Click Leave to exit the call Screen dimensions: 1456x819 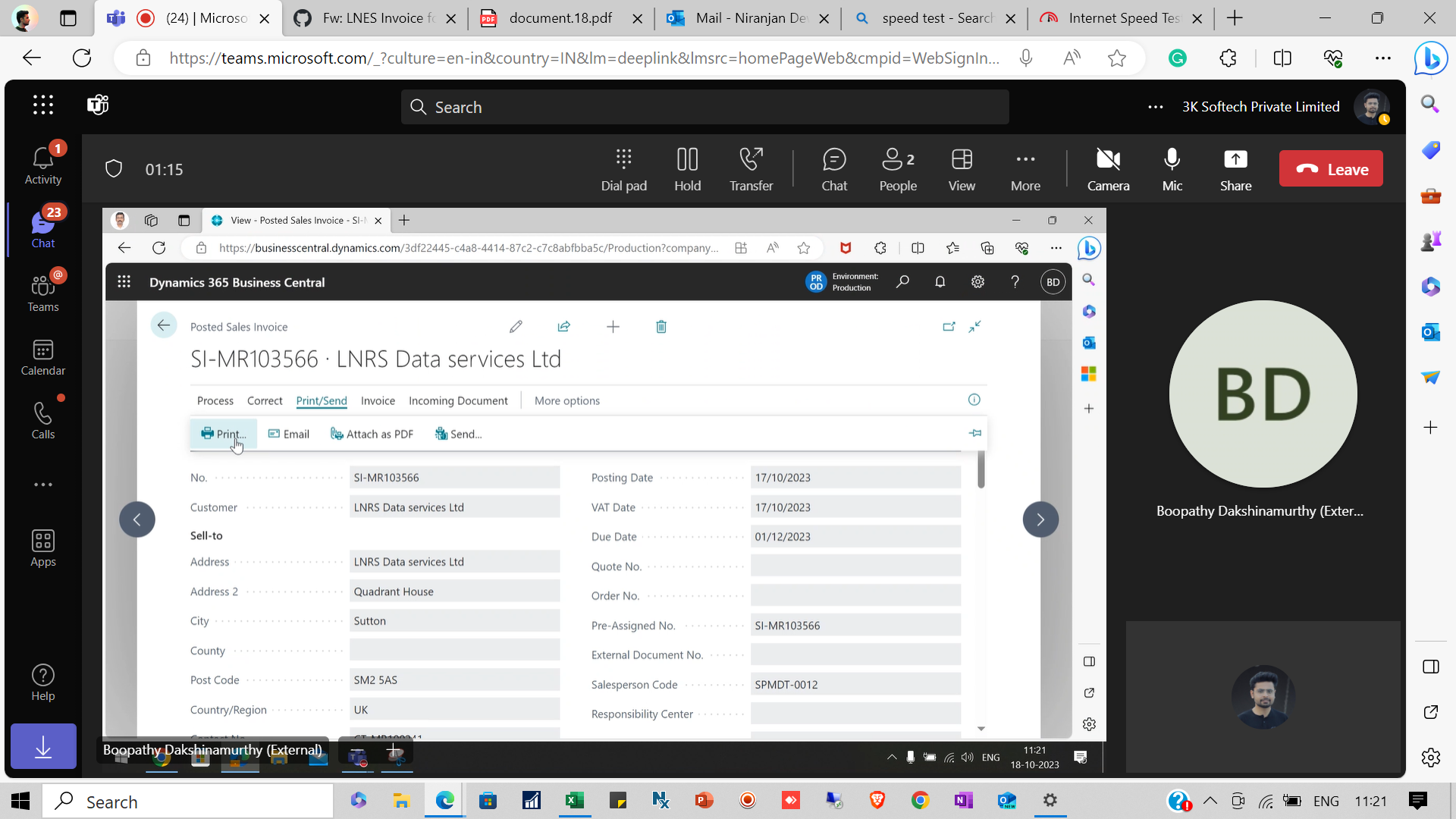[1331, 168]
